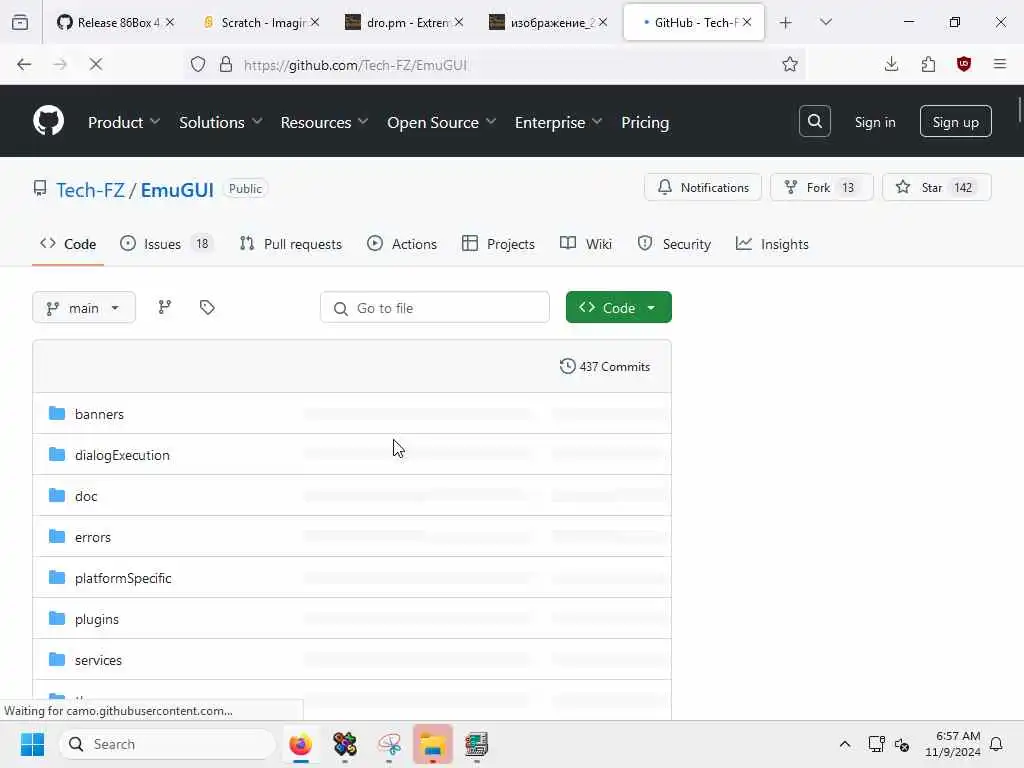Bookmark this page with star icon

(x=790, y=64)
